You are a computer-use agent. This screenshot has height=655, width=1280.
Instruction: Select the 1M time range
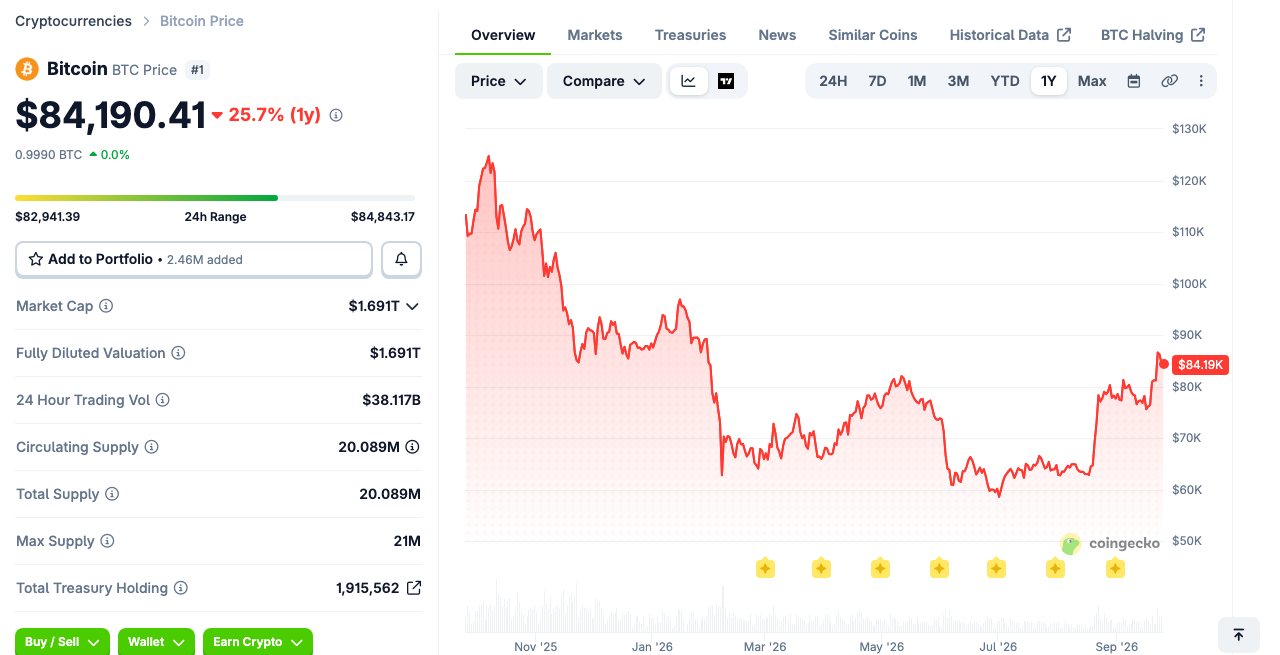click(x=917, y=81)
